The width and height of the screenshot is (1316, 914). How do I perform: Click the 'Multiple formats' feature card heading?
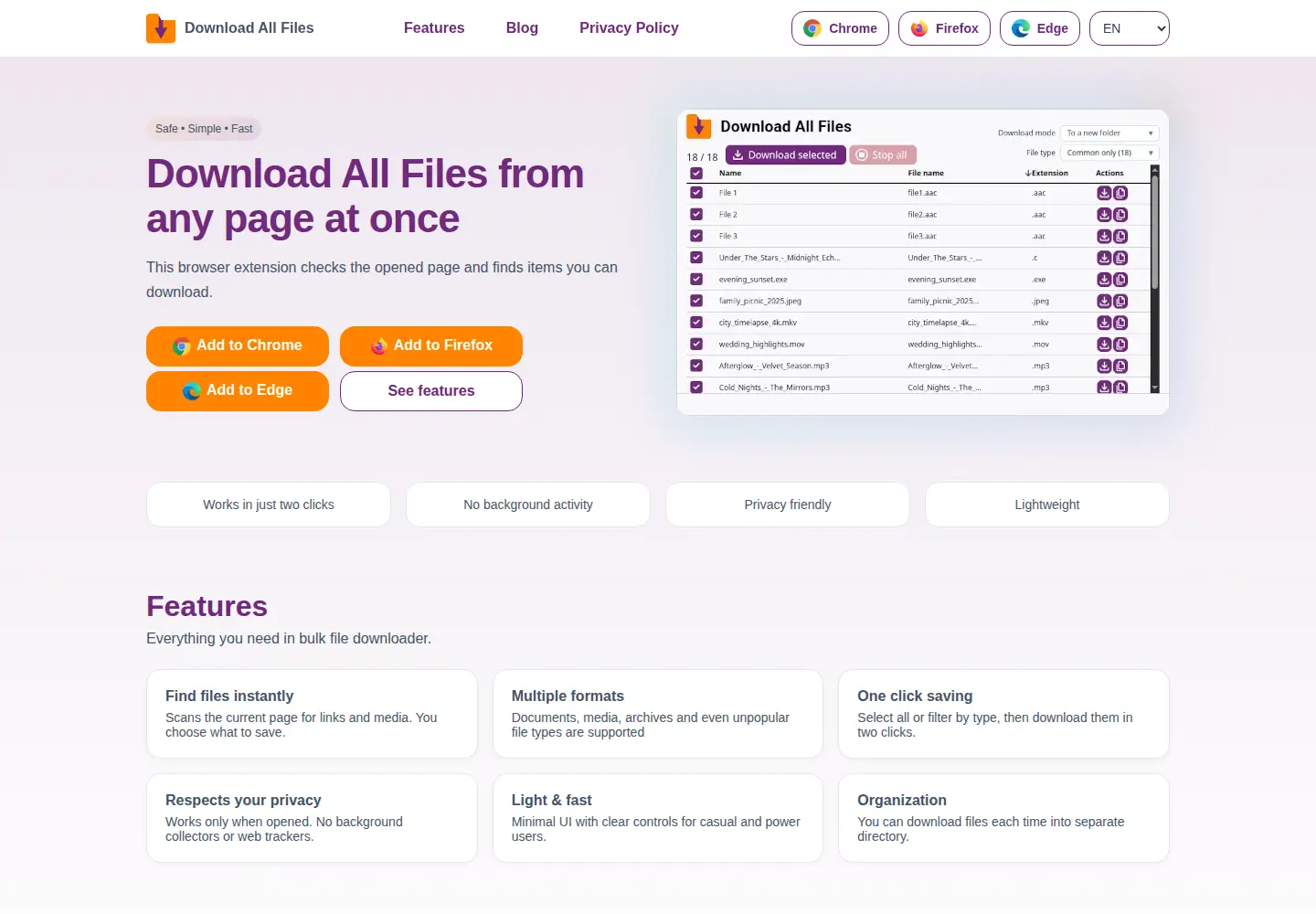tap(568, 696)
